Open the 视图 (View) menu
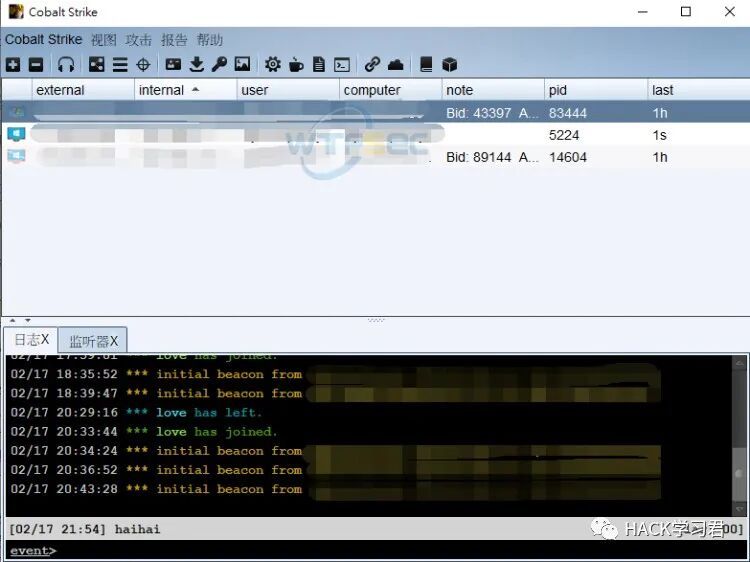 coord(104,40)
